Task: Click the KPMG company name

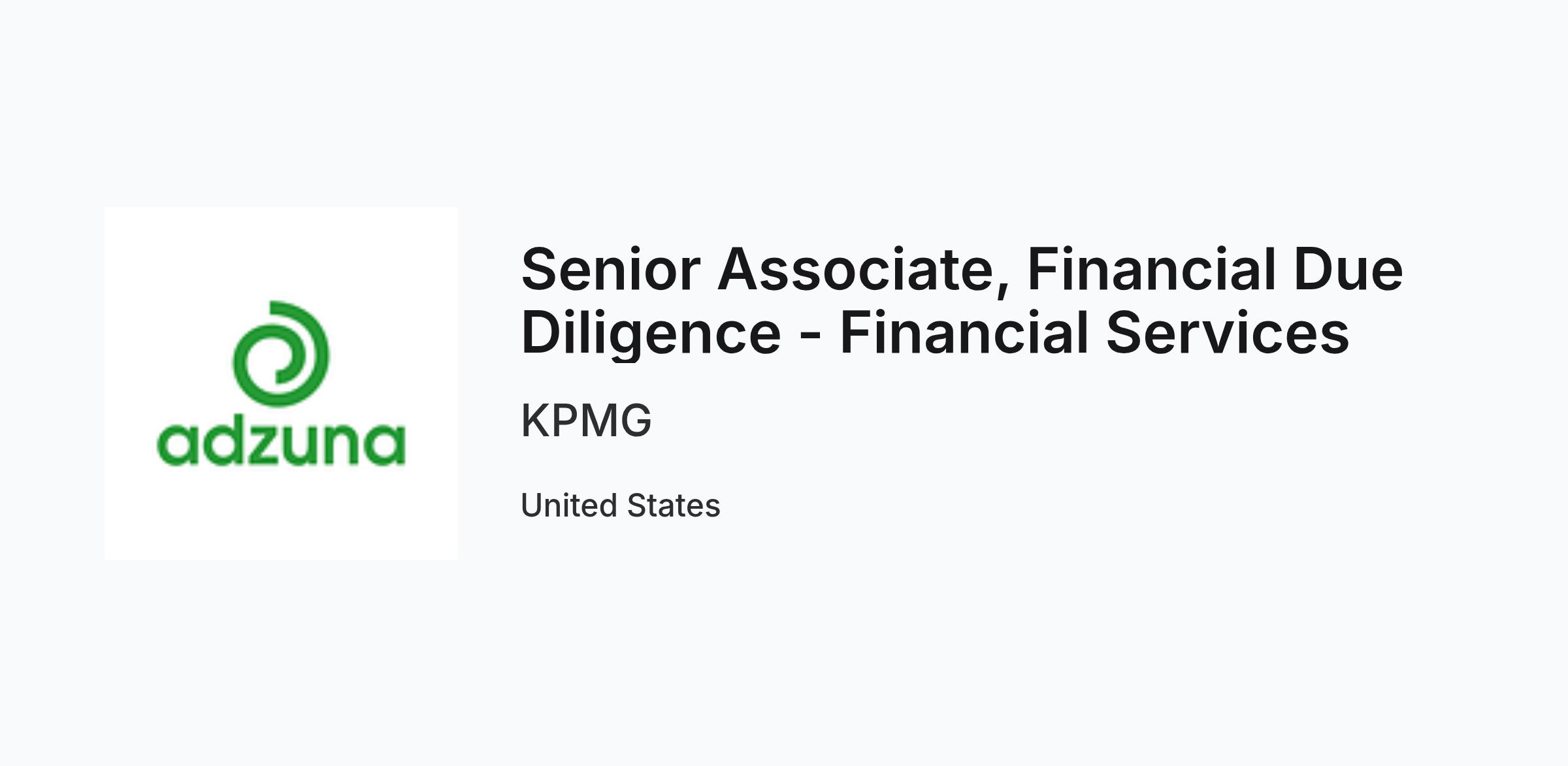Action: click(586, 420)
